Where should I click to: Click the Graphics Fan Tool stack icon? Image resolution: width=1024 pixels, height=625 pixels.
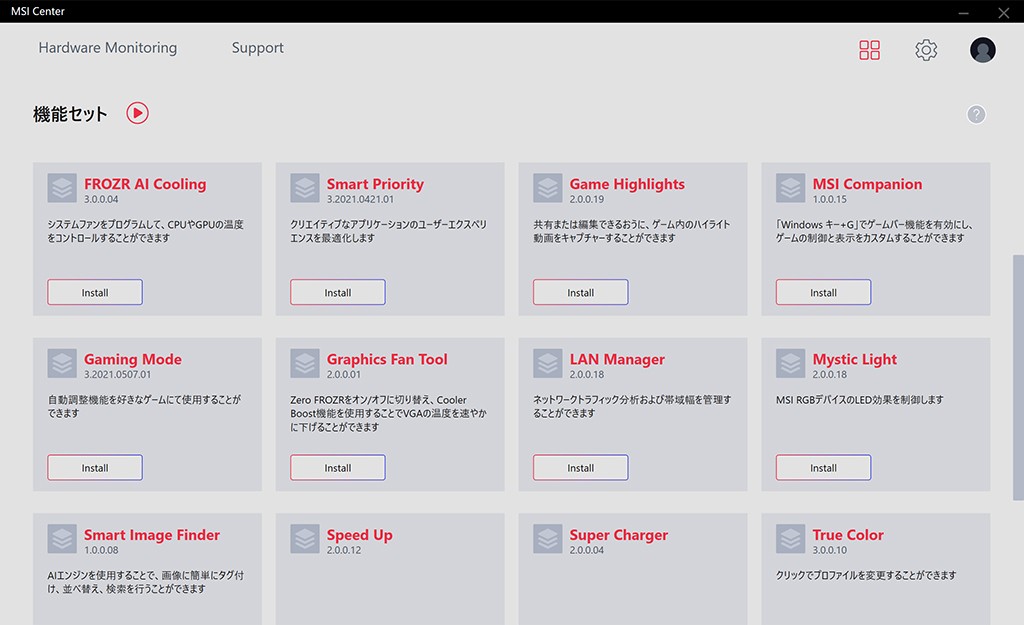pyautogui.click(x=305, y=363)
